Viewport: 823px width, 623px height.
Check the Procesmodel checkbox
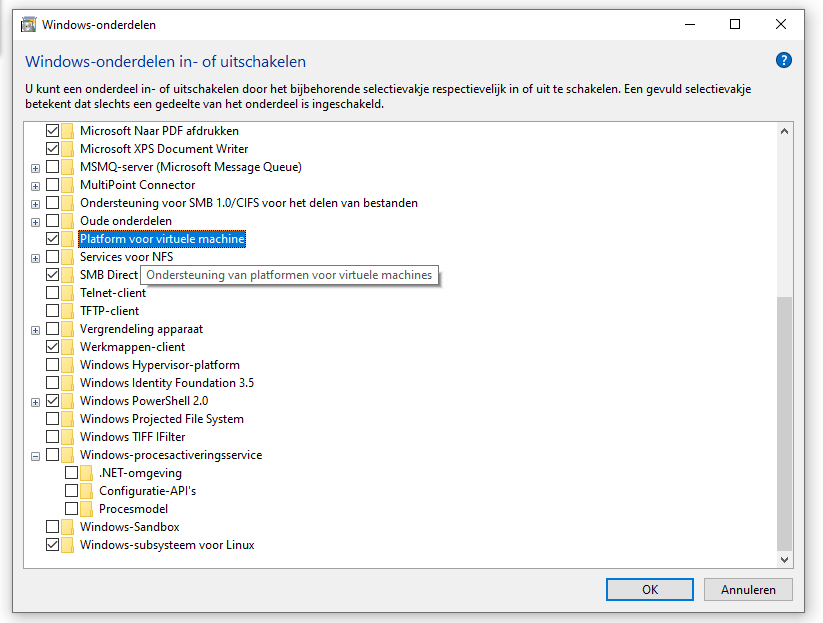click(71, 509)
